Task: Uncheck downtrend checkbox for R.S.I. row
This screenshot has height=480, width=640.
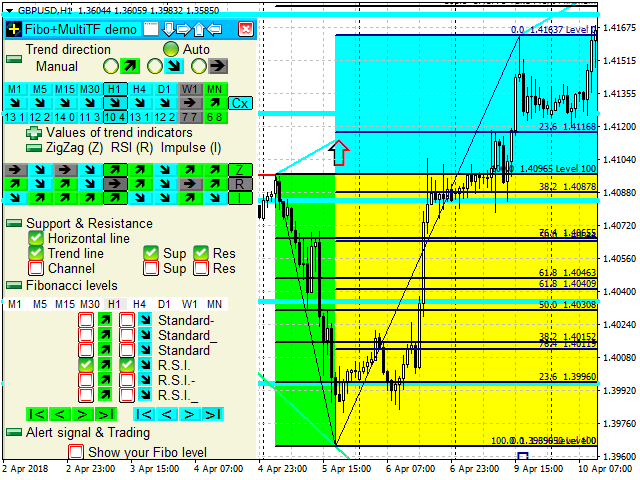Action: click(x=127, y=365)
